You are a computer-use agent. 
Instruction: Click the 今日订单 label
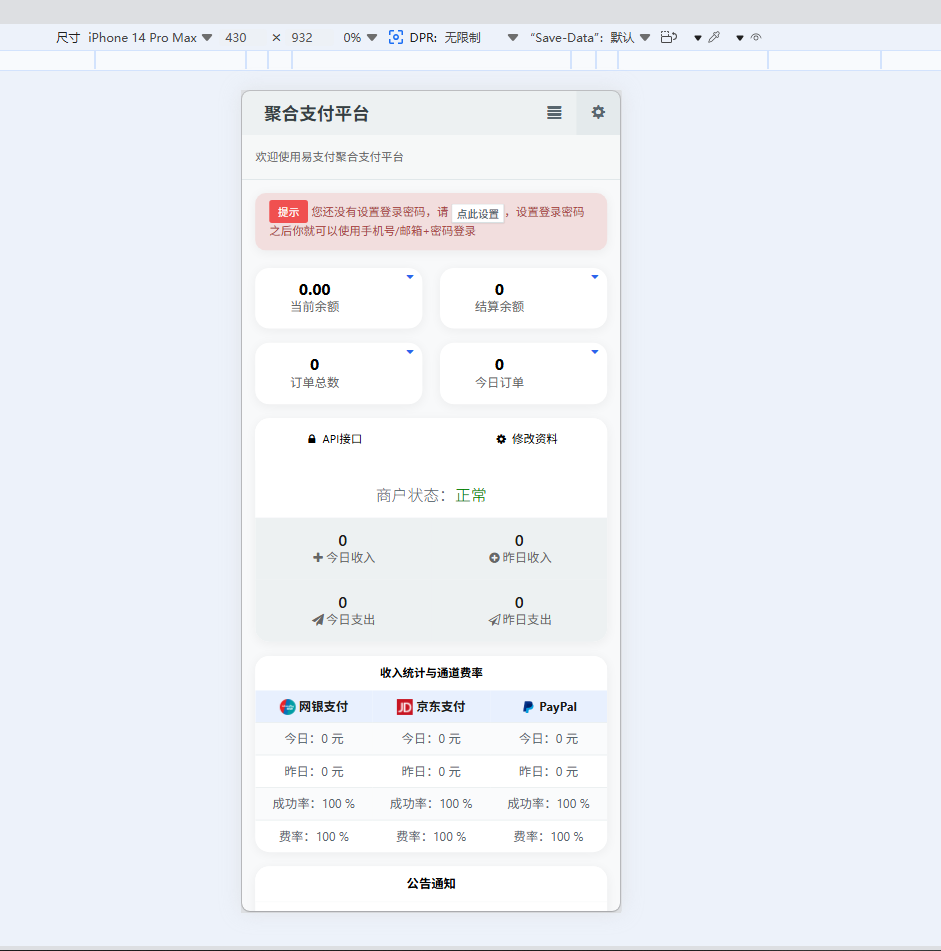(500, 383)
